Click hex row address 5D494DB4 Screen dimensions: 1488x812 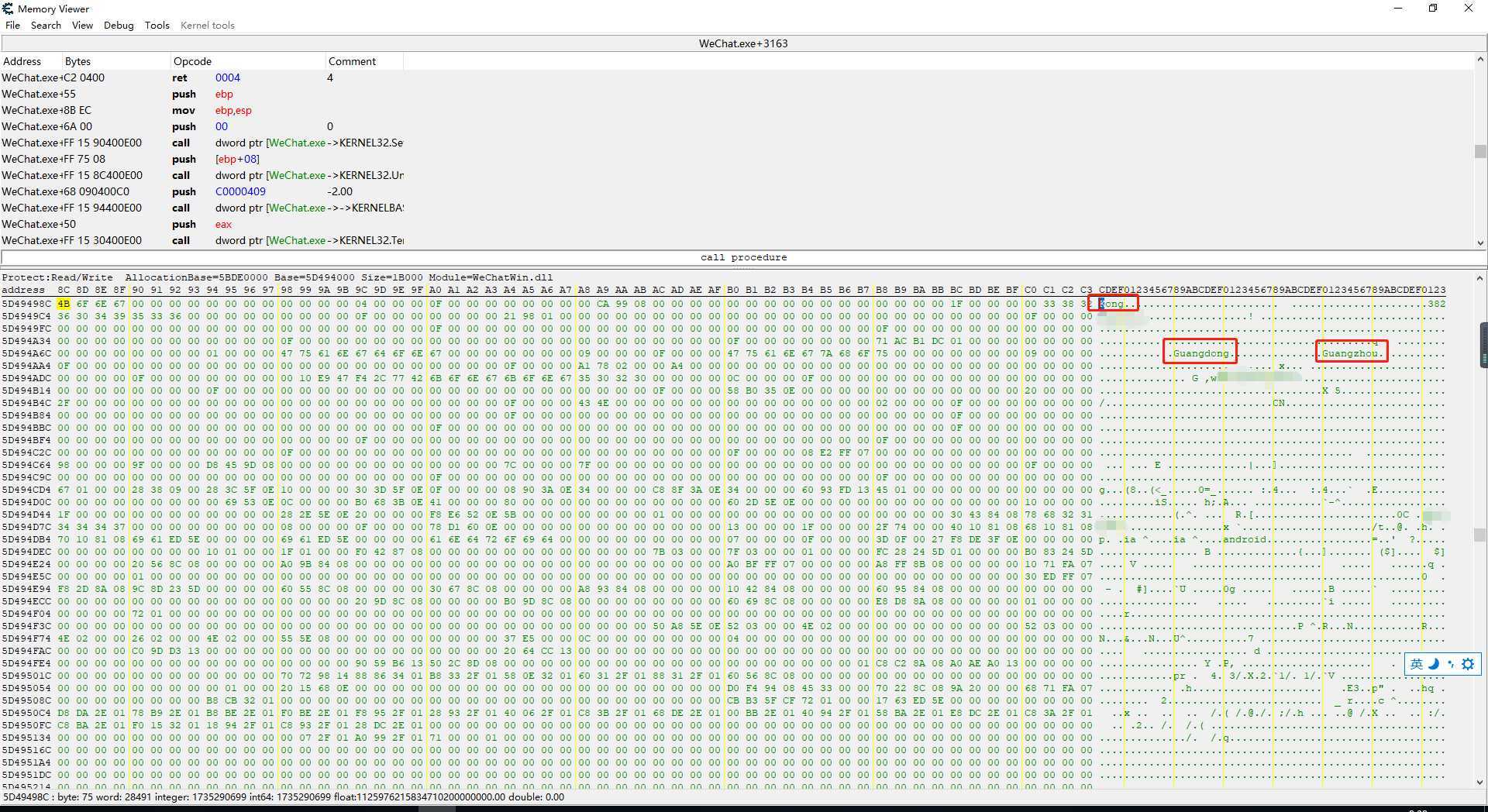coord(26,539)
